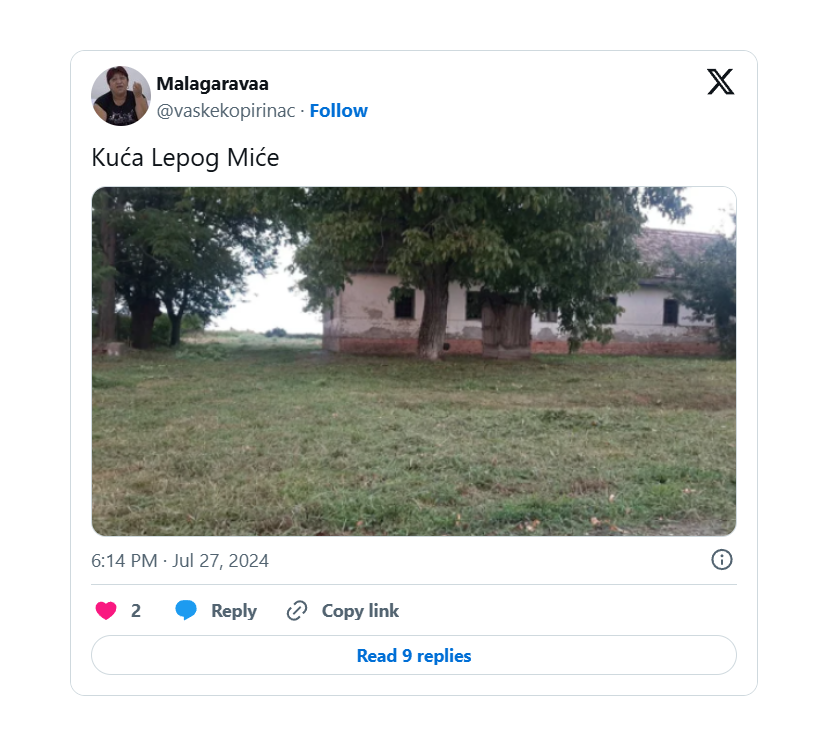Open the circled info icon

point(722,560)
